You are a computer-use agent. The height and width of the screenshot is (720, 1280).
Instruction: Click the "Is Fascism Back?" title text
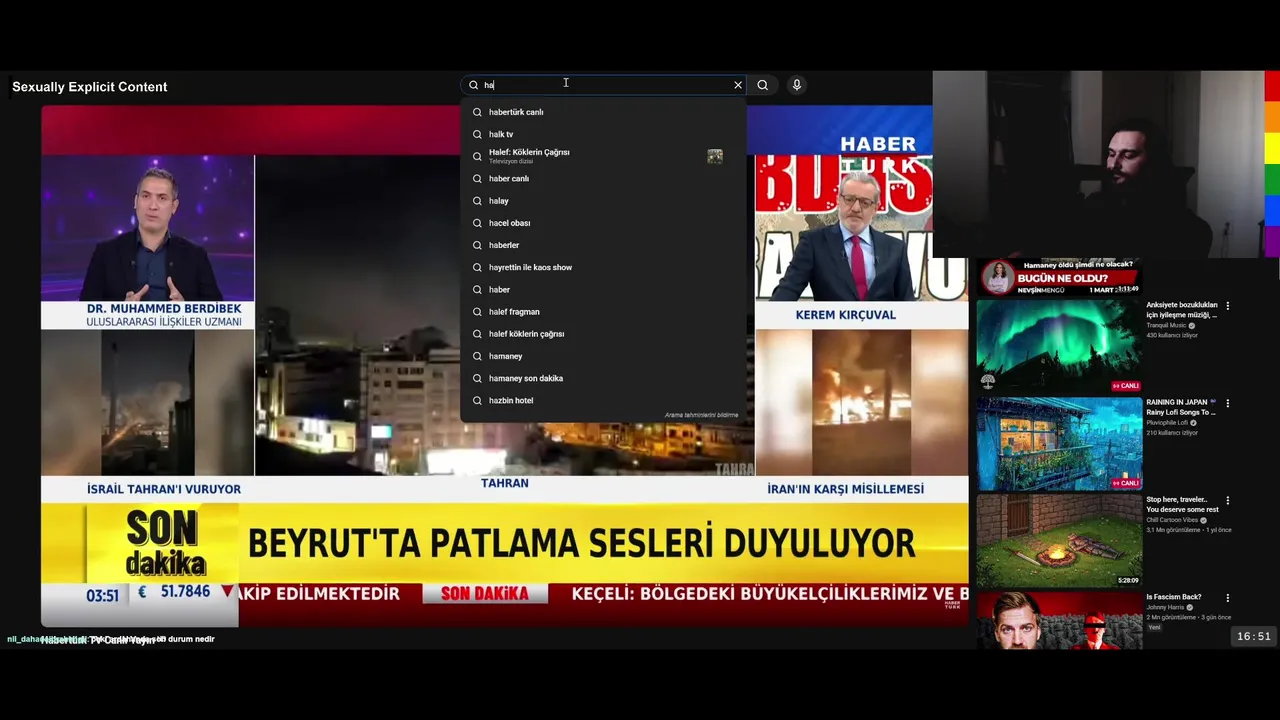point(1174,597)
